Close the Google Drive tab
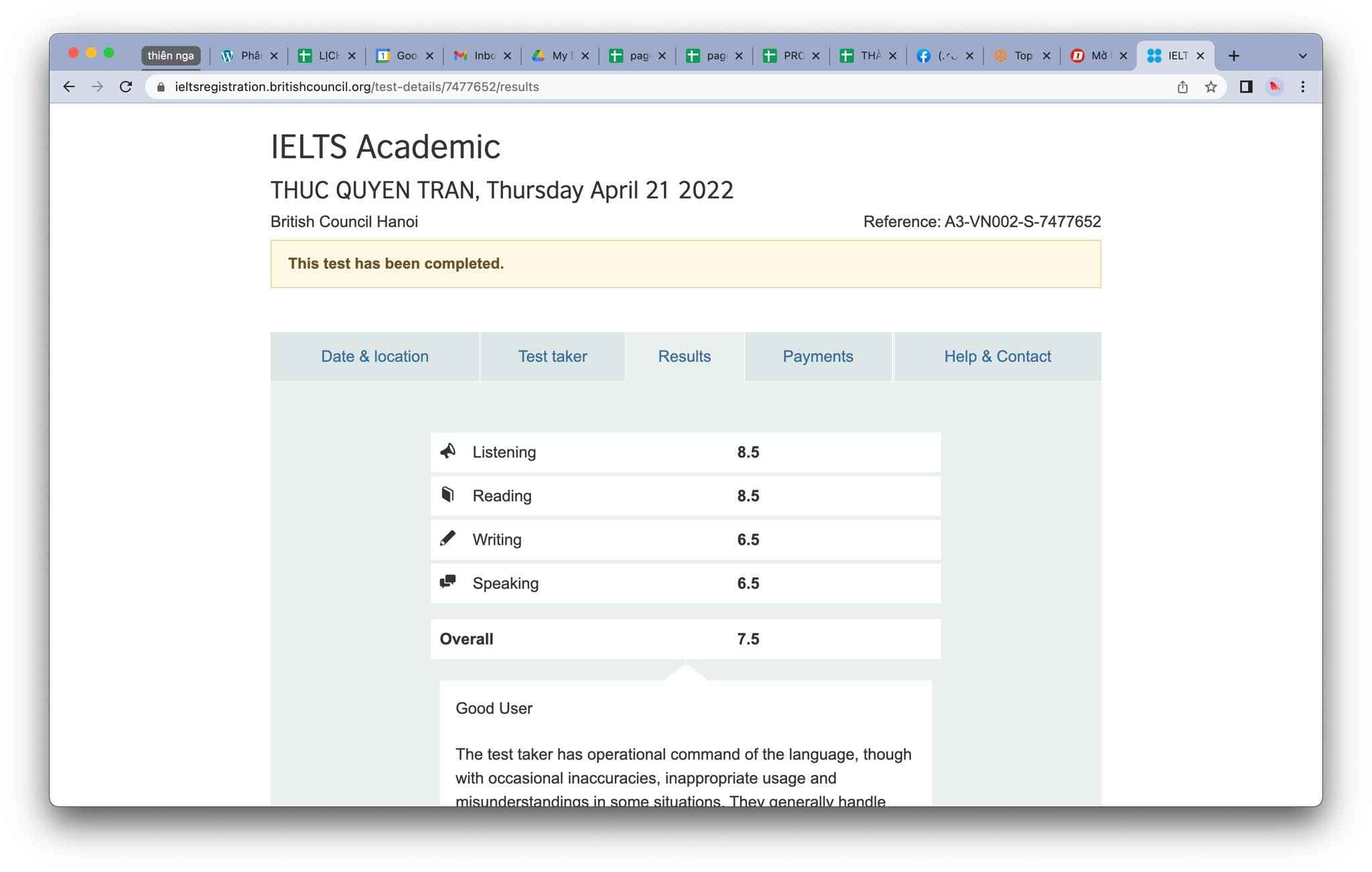The height and width of the screenshot is (872, 1372). 585,56
